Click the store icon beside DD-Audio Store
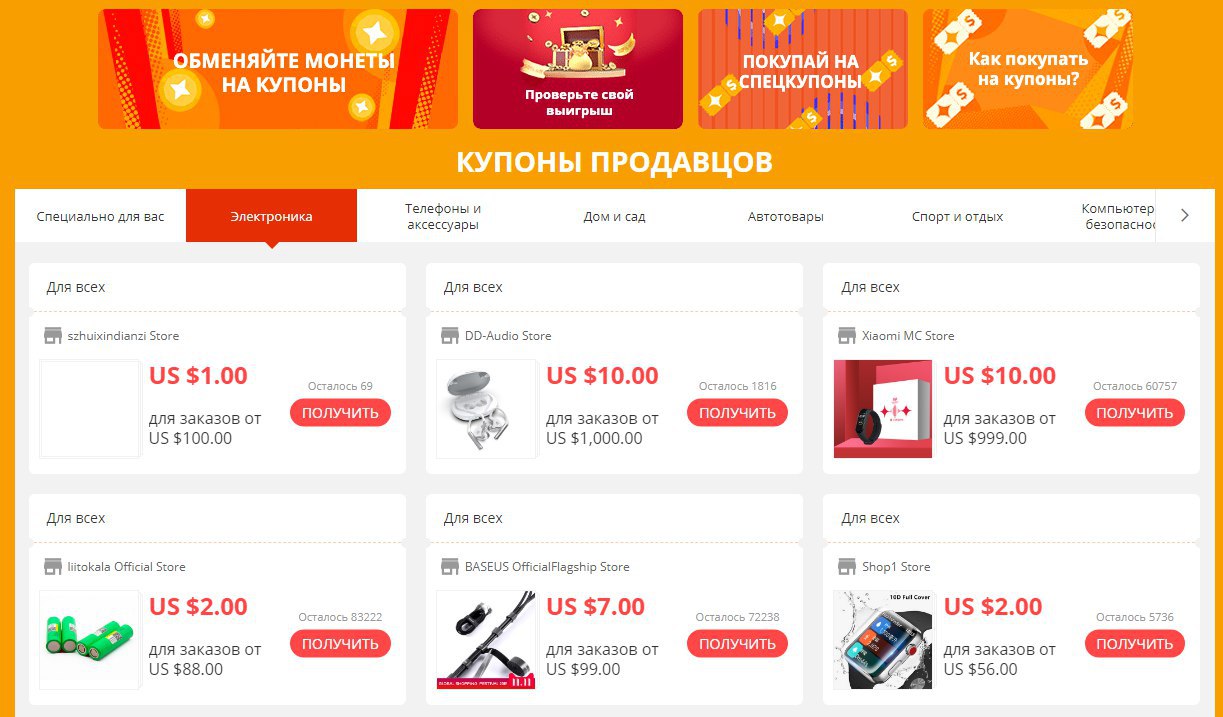This screenshot has width=1223, height=717. (448, 335)
